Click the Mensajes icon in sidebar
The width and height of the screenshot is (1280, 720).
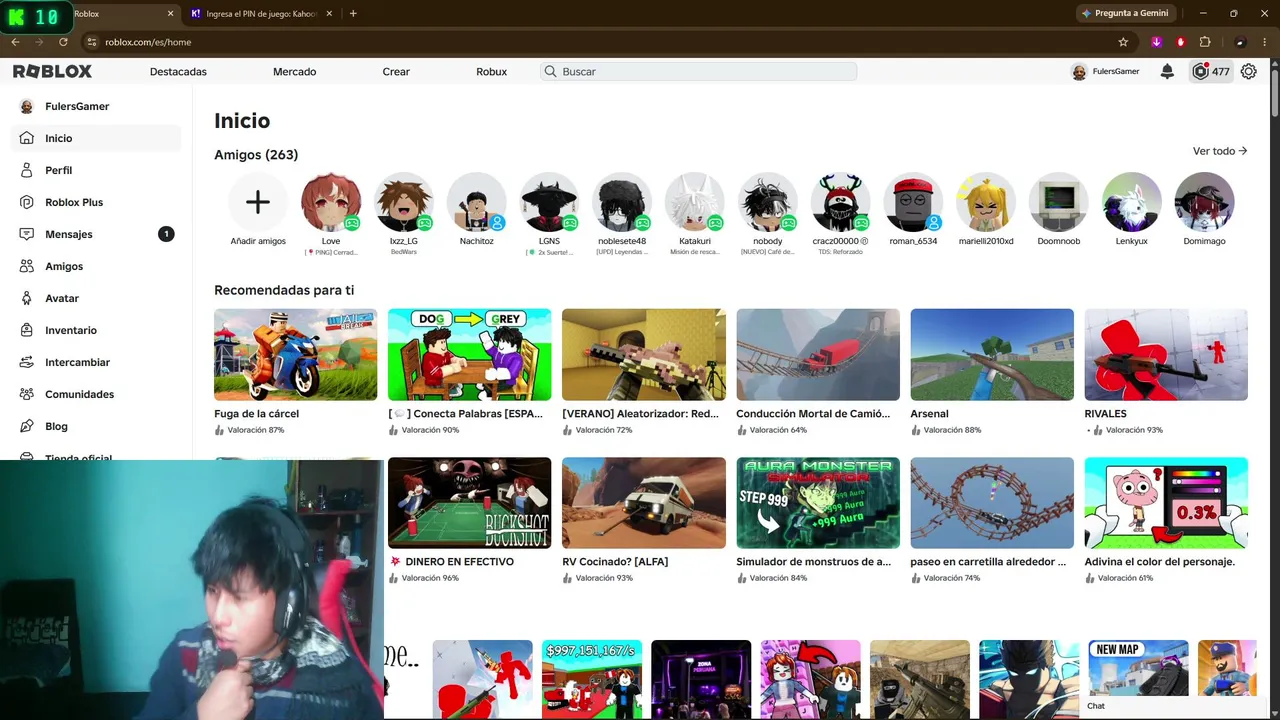pyautogui.click(x=27, y=234)
